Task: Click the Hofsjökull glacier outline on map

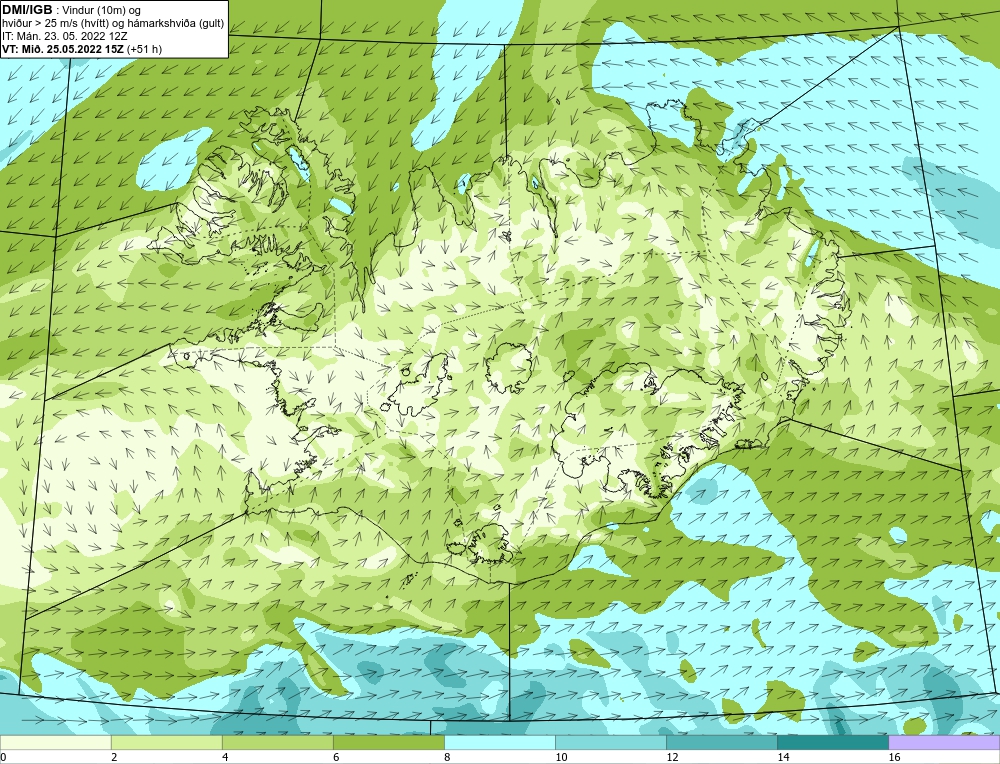Action: [x=509, y=369]
